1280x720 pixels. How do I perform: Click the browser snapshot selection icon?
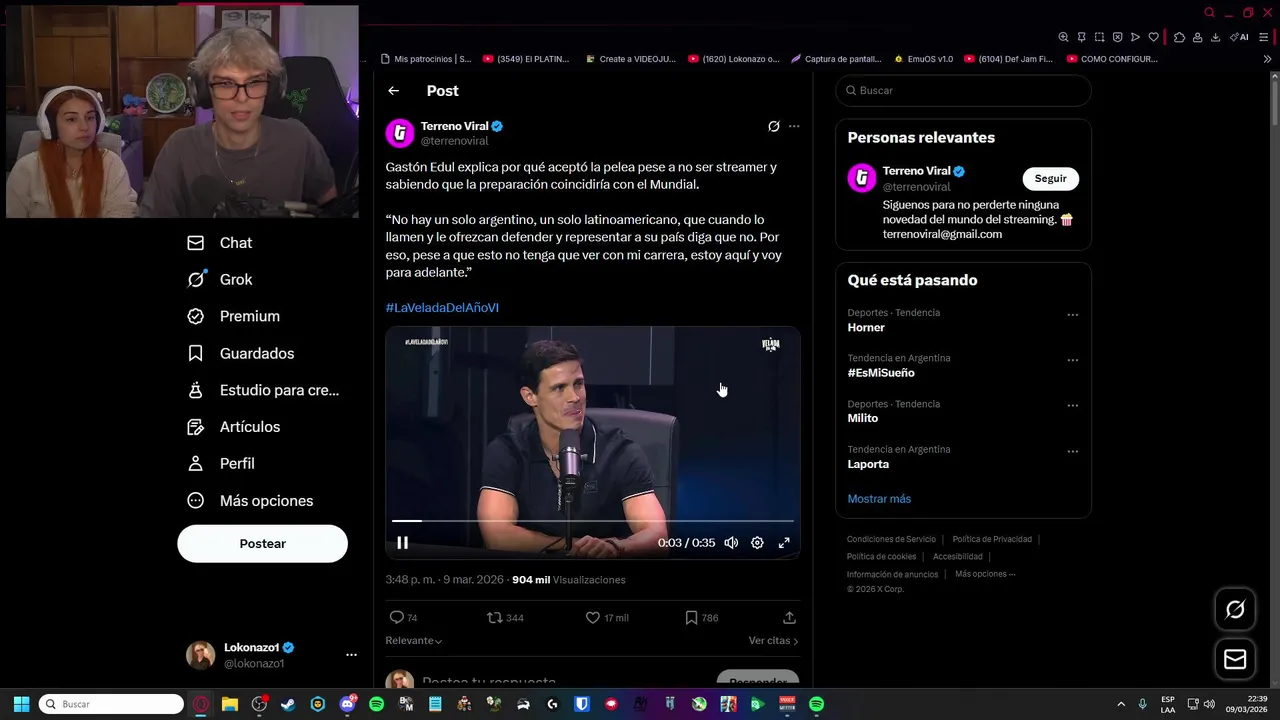click(x=1099, y=37)
